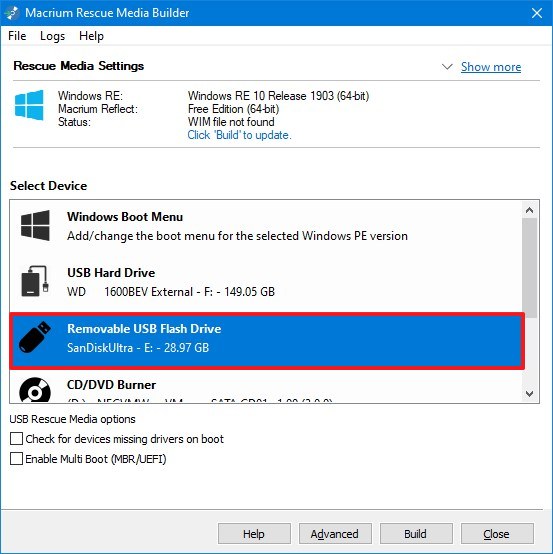Close the Rescue Media Builder window
The width and height of the screenshot is (553, 554).
pos(537,13)
